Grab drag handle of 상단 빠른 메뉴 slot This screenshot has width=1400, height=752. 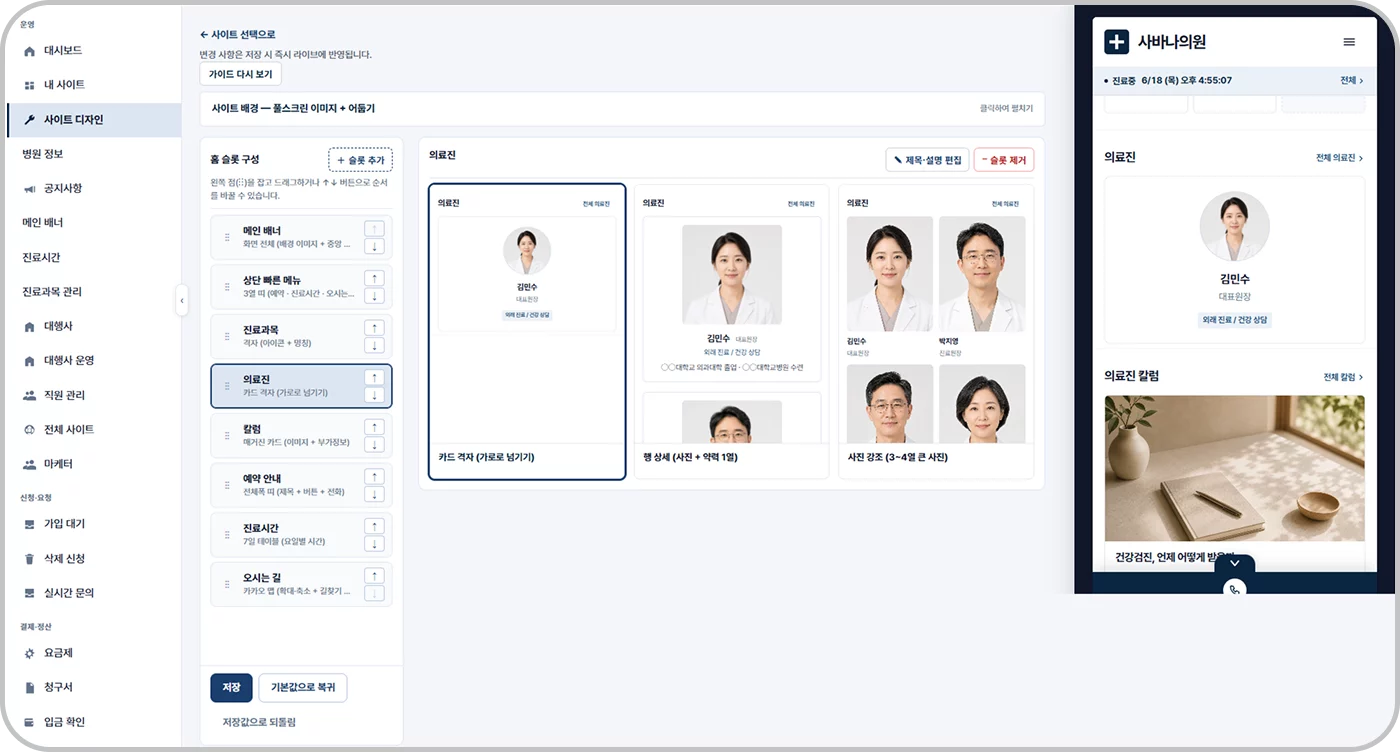pos(227,287)
